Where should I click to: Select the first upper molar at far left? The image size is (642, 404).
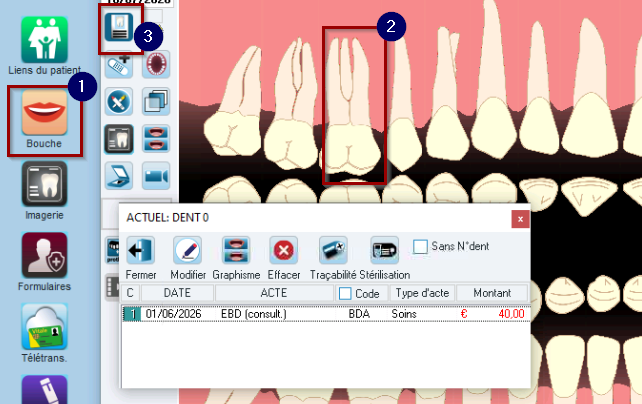233,102
